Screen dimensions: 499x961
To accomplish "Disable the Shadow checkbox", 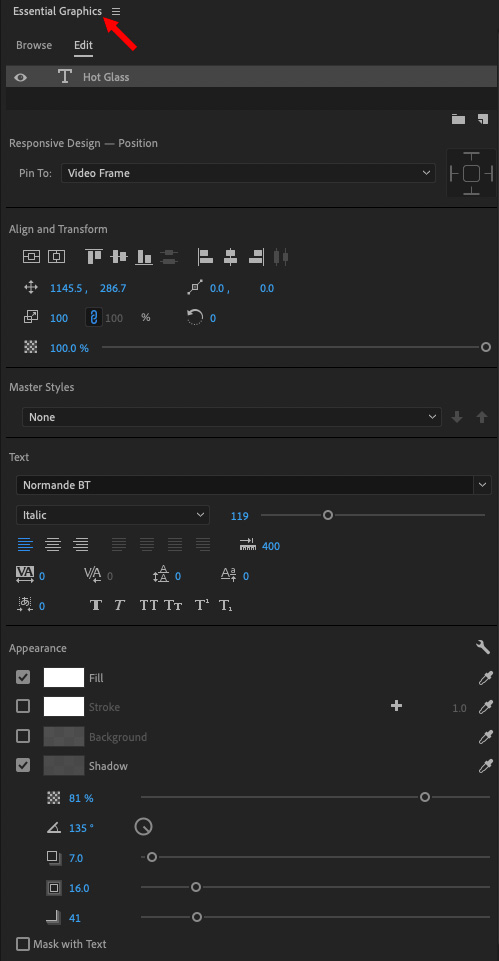I will tap(23, 765).
